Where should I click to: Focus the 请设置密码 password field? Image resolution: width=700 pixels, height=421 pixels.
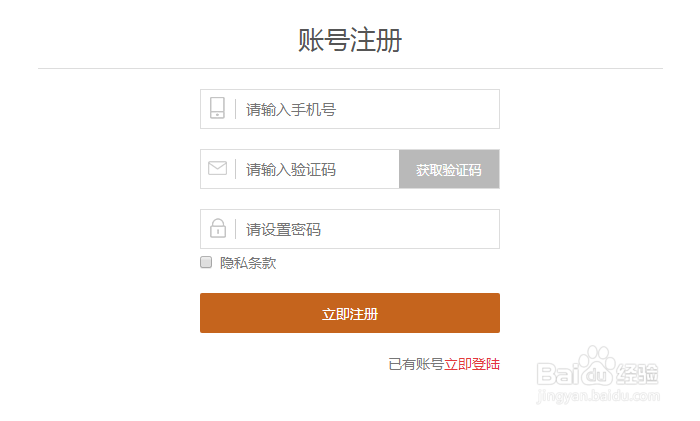pos(350,229)
